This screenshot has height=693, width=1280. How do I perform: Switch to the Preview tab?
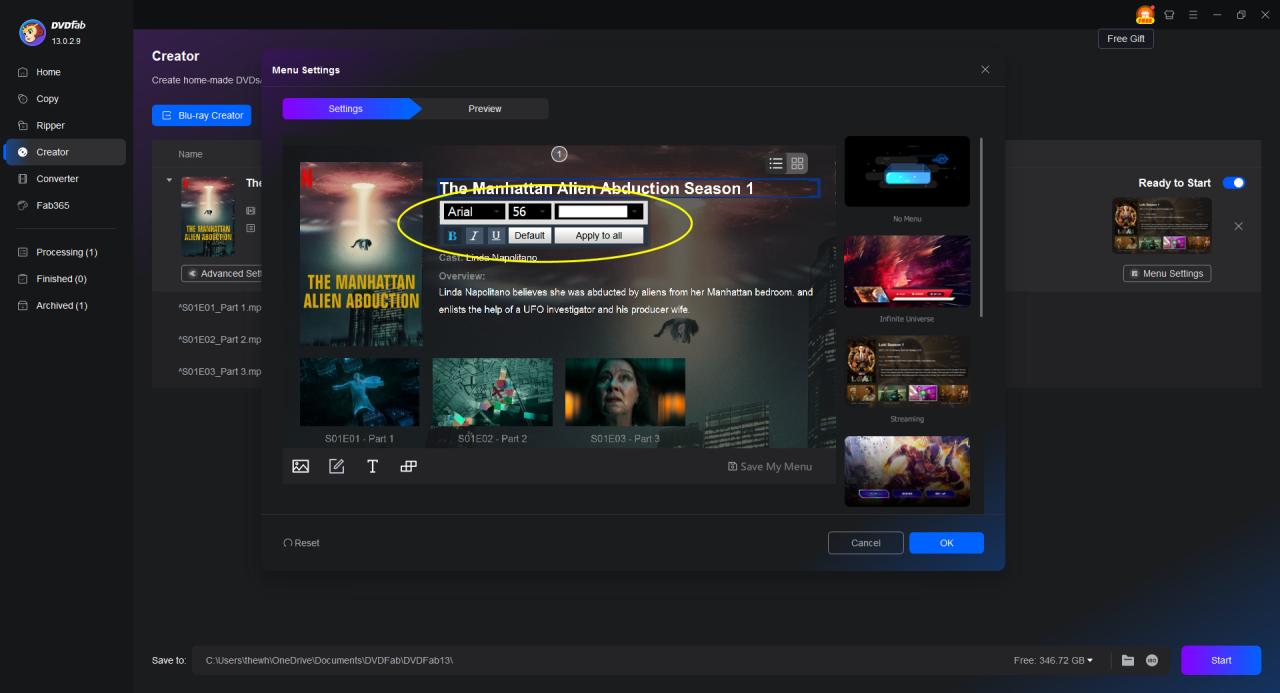point(485,109)
